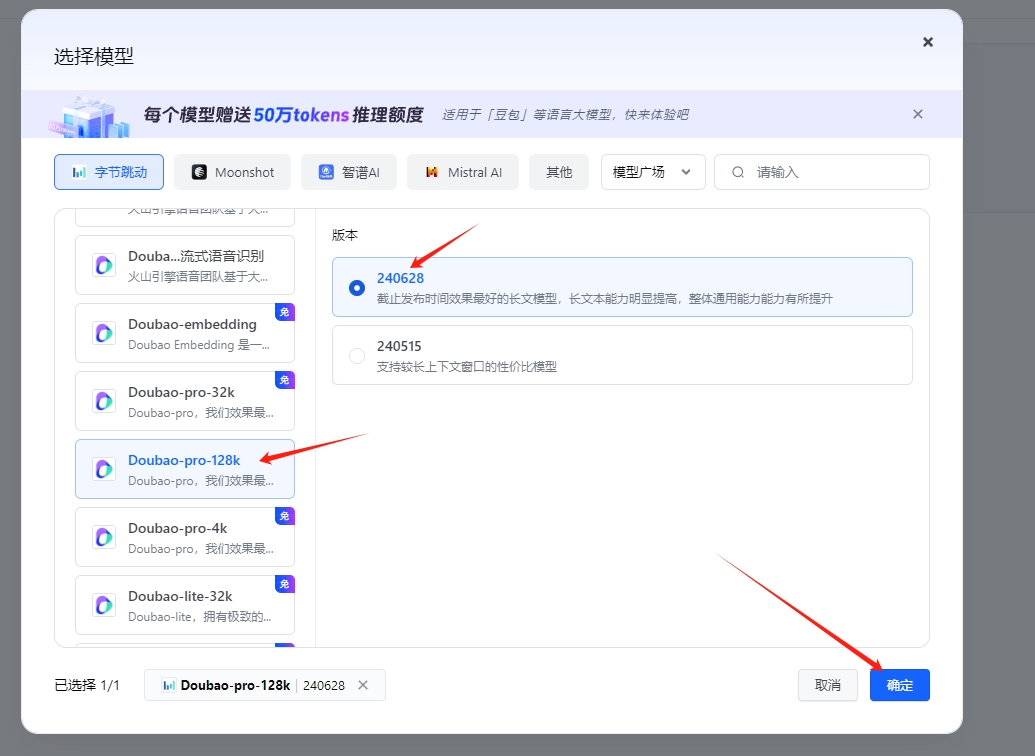Click the Doubao-lite-32k model icon

point(104,605)
